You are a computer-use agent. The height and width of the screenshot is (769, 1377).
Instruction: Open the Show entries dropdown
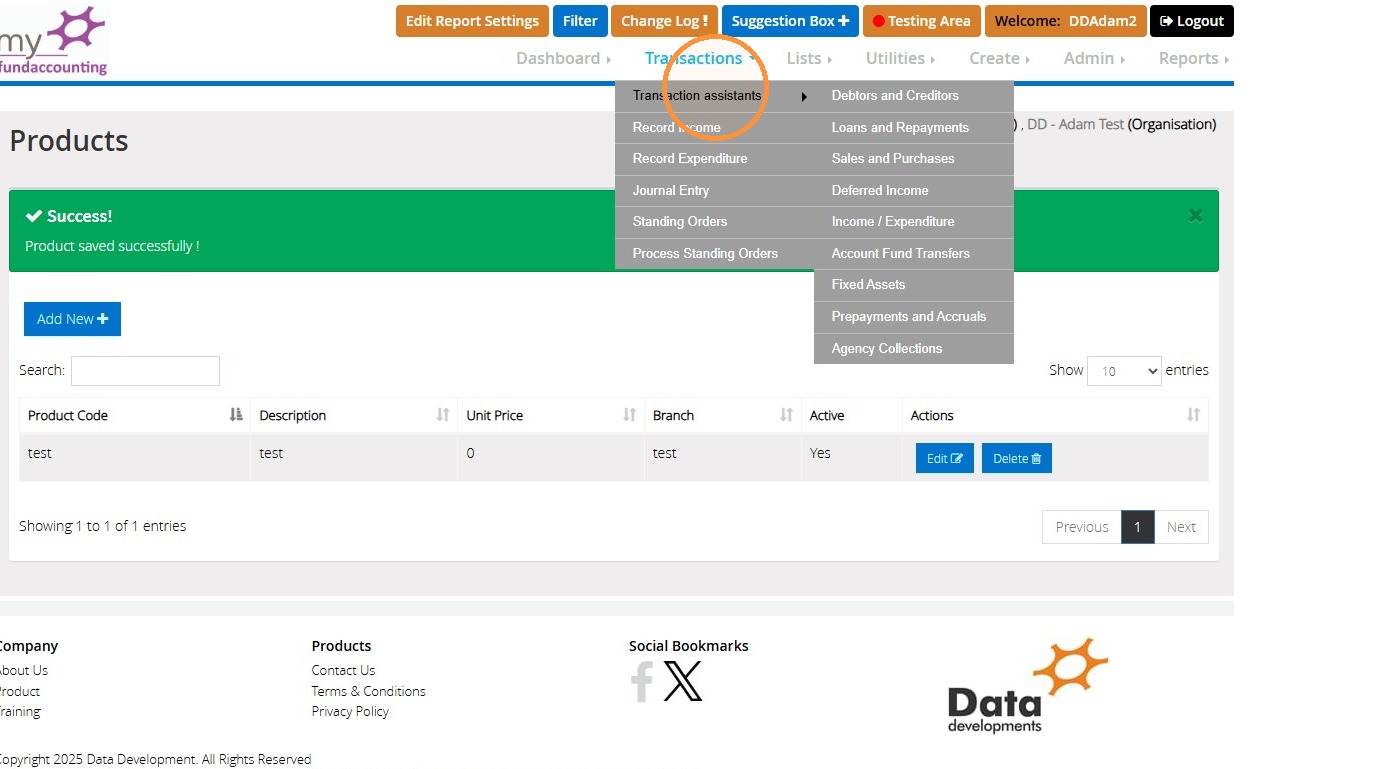[x=1124, y=371]
